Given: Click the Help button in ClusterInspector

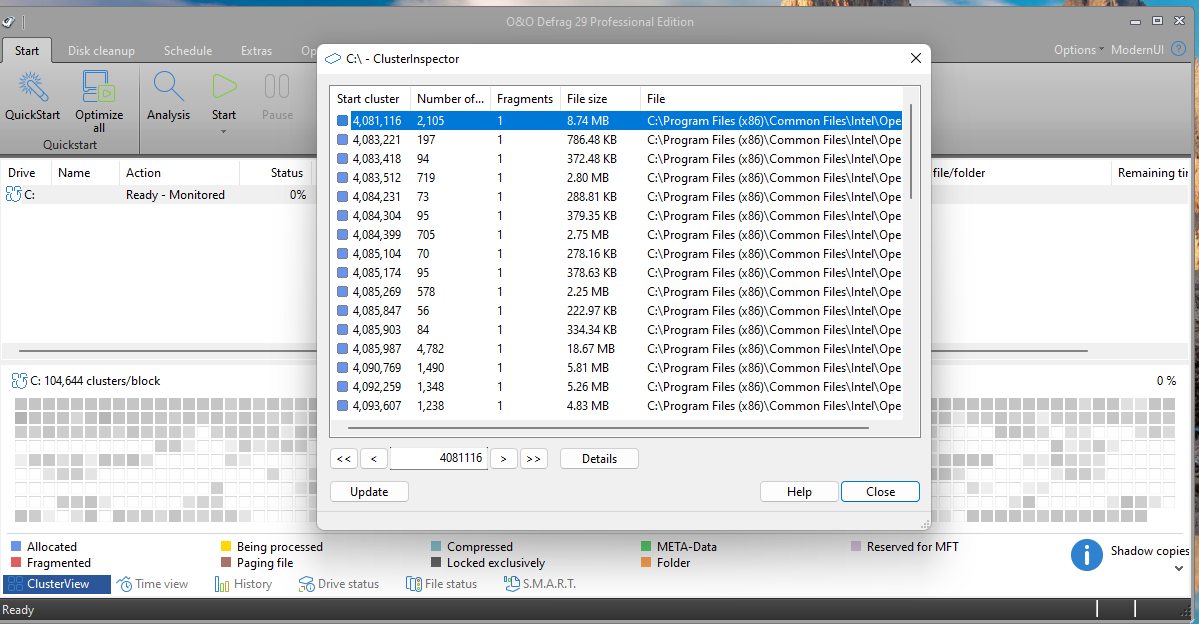Looking at the screenshot, I should click(799, 492).
